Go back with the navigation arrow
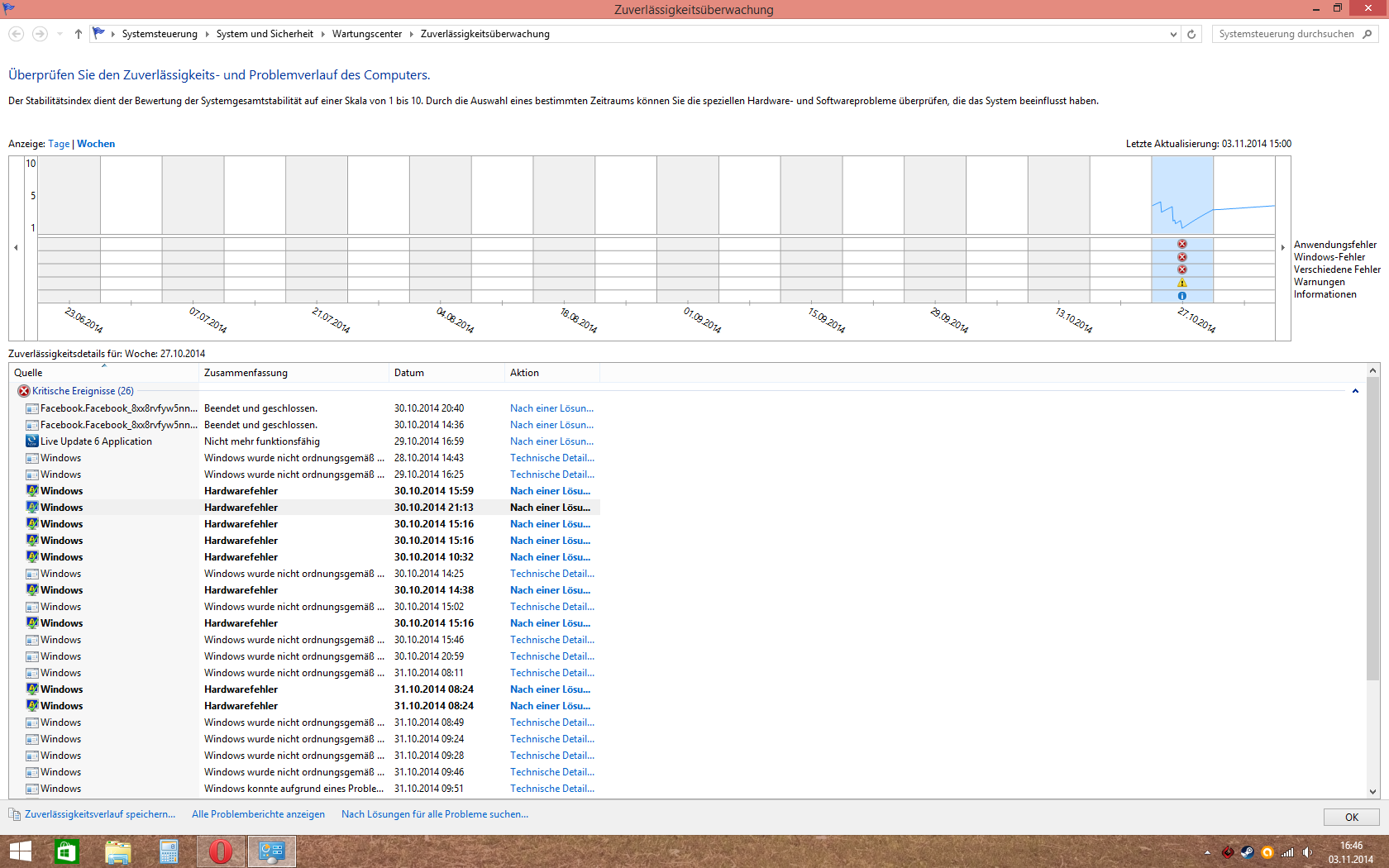Viewport: 1389px width, 868px height. [x=16, y=34]
